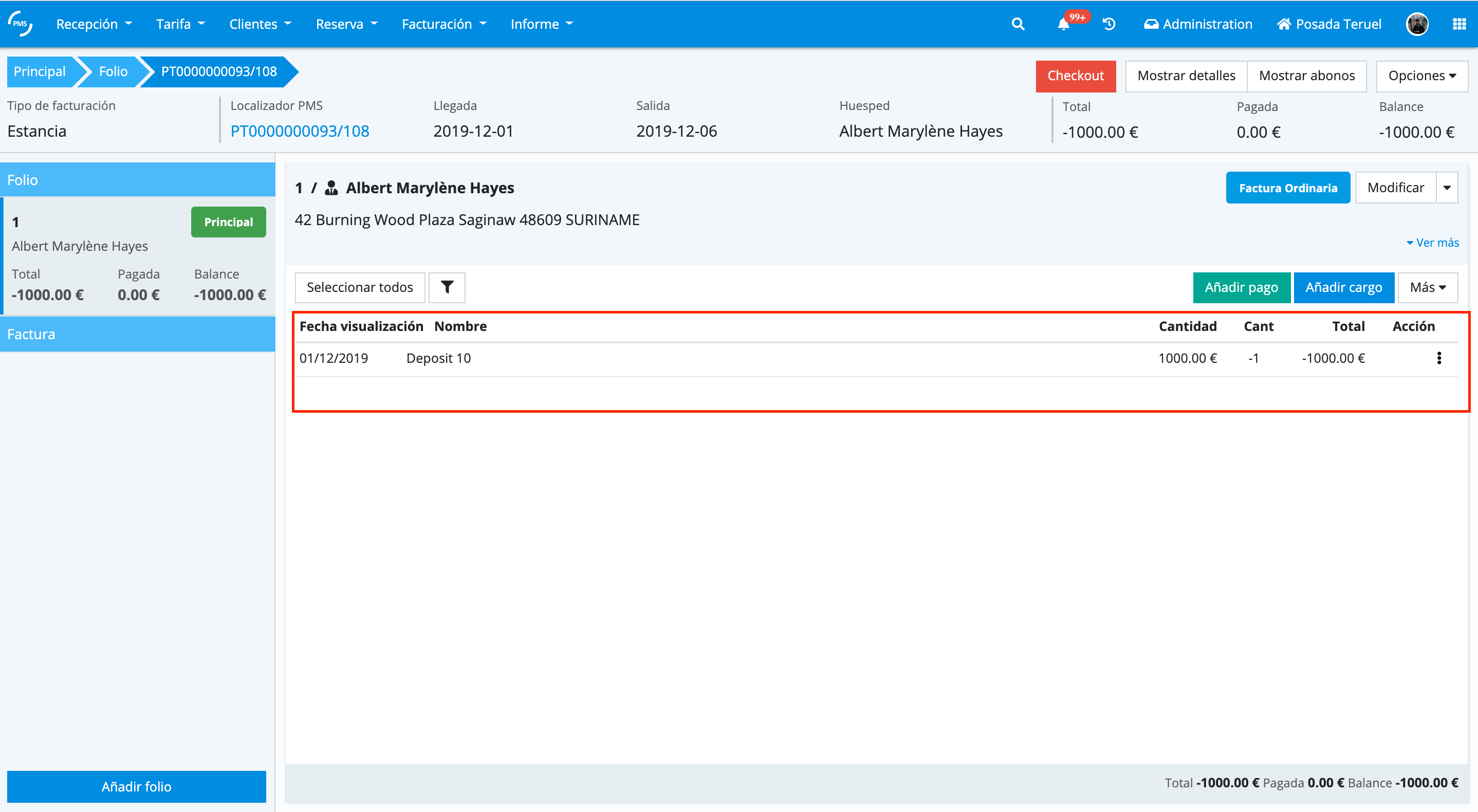Open Deposit 10 row action menu
Image resolution: width=1478 pixels, height=812 pixels.
(1438, 358)
